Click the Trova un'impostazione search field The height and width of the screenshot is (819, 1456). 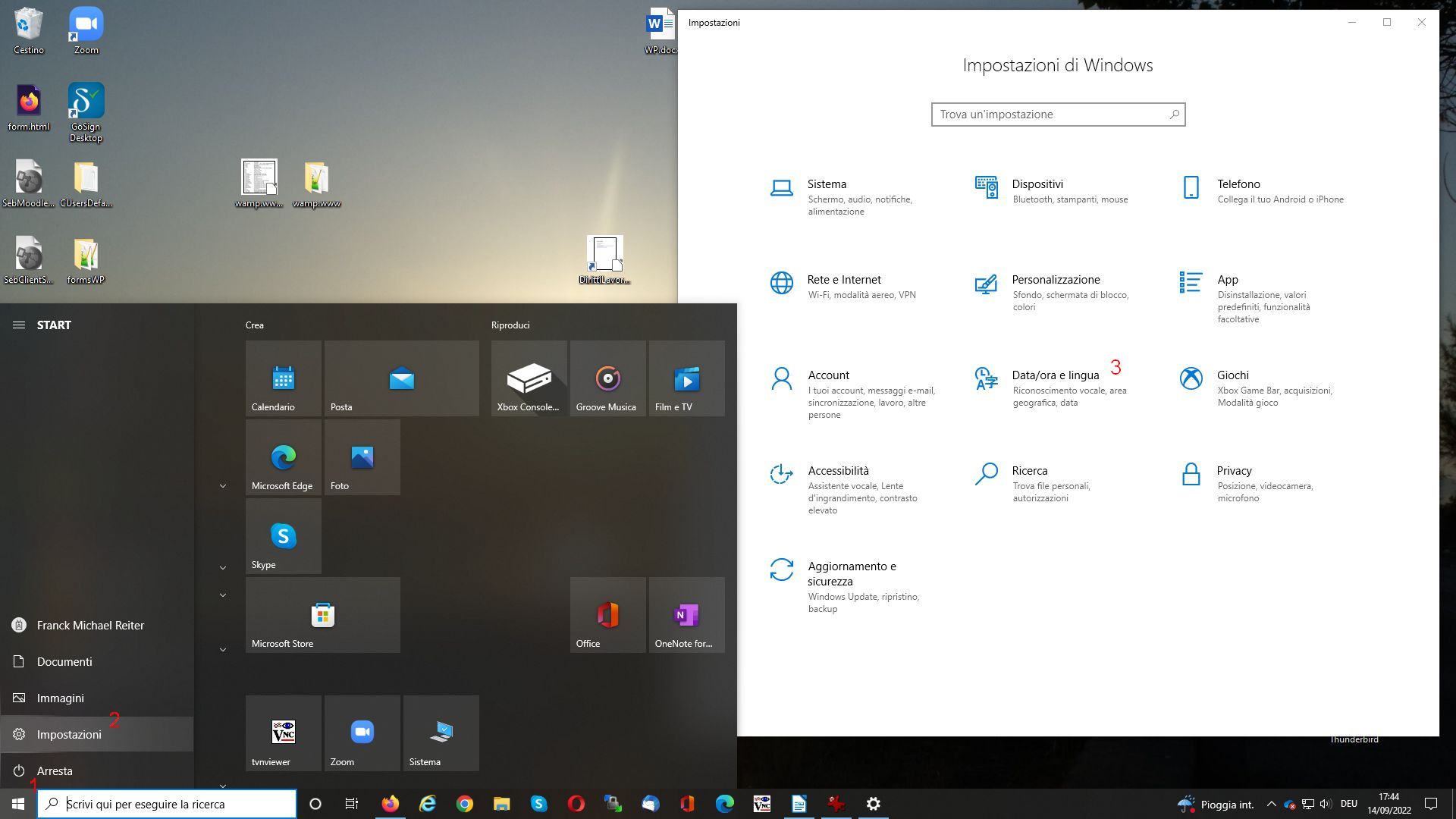click(x=1057, y=114)
